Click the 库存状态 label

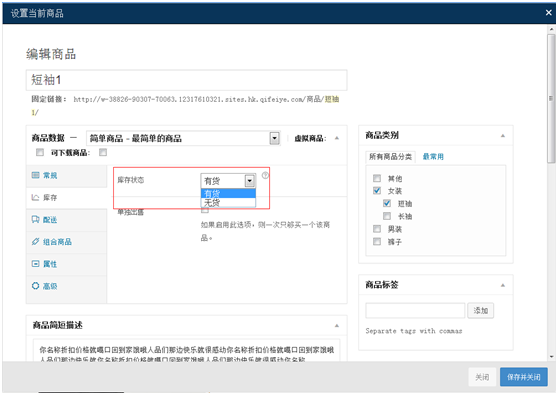tap(131, 180)
